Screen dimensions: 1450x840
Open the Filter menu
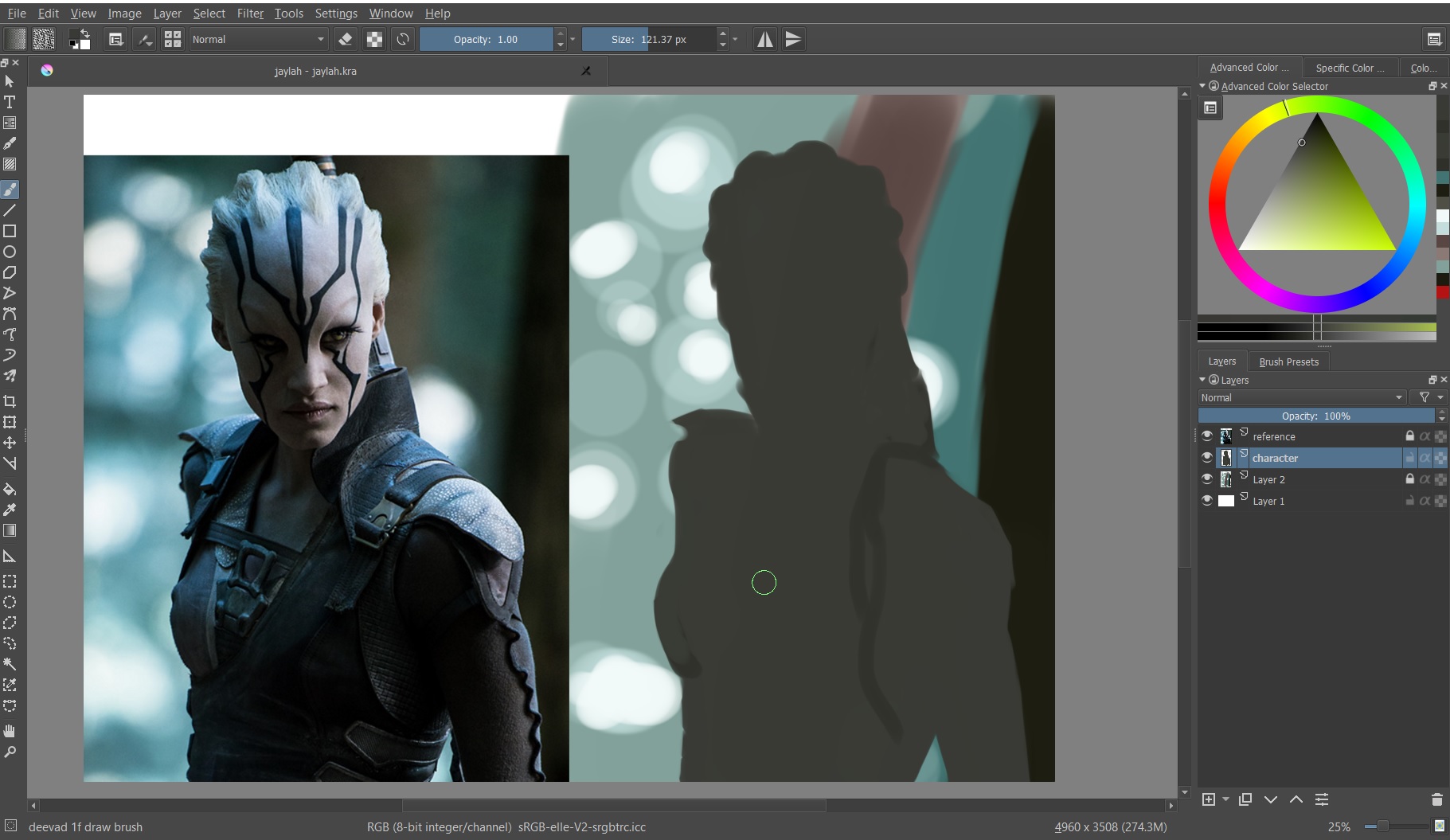250,13
